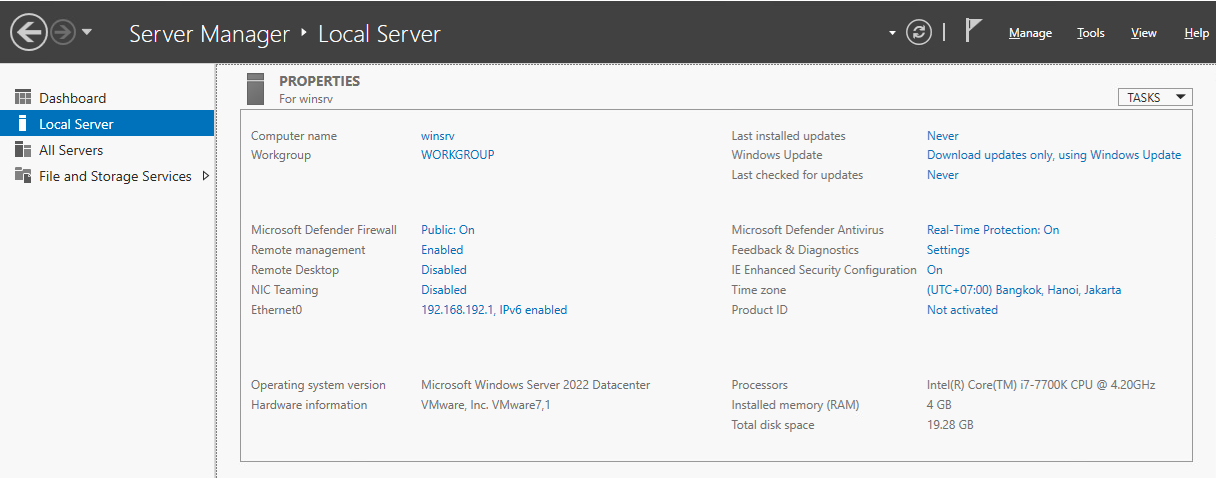Screen dimensions: 1216x478
Task: Click the Remote Desktop Disabled link
Action: 443,270
